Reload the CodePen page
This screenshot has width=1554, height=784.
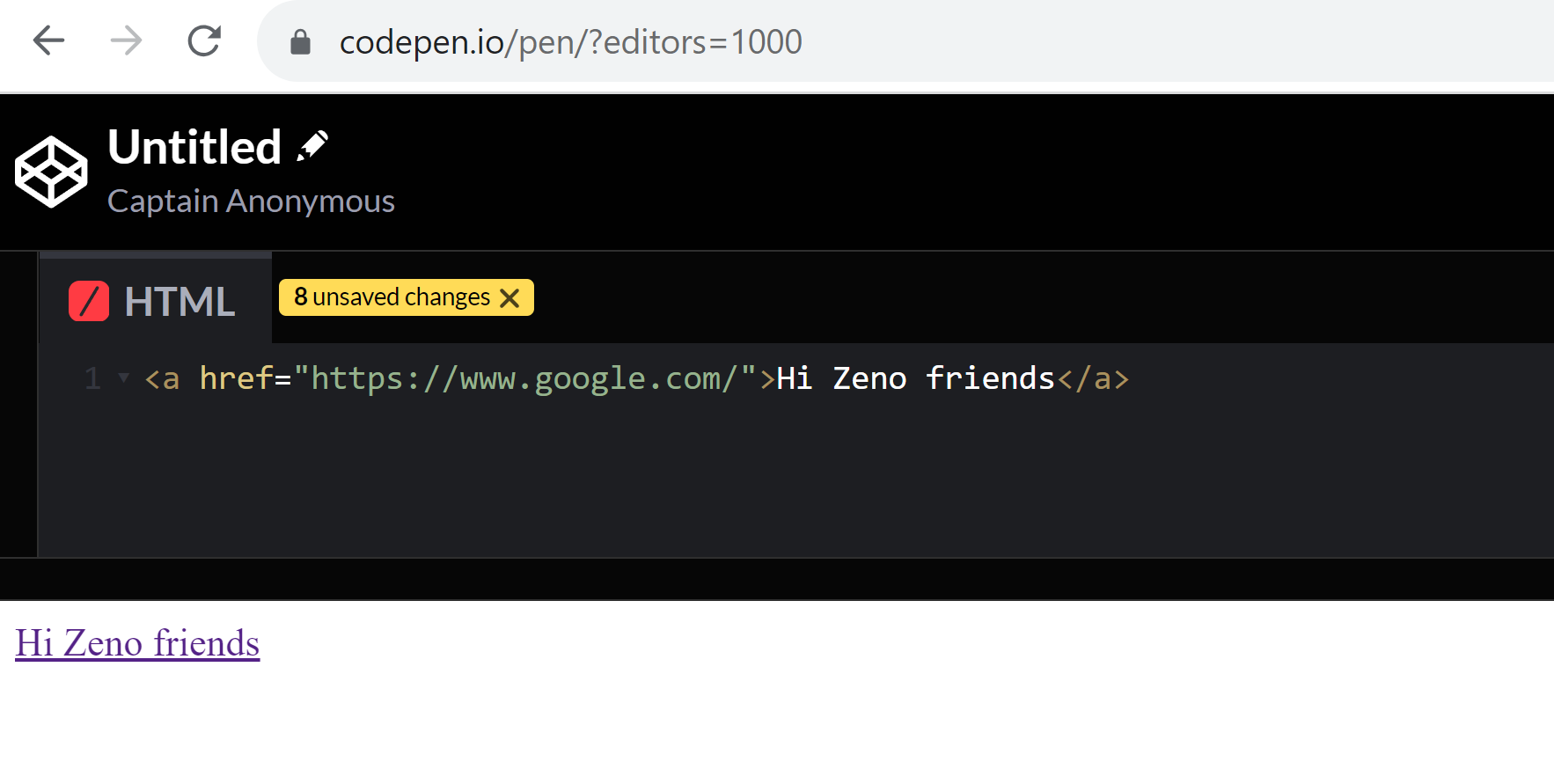point(204,40)
